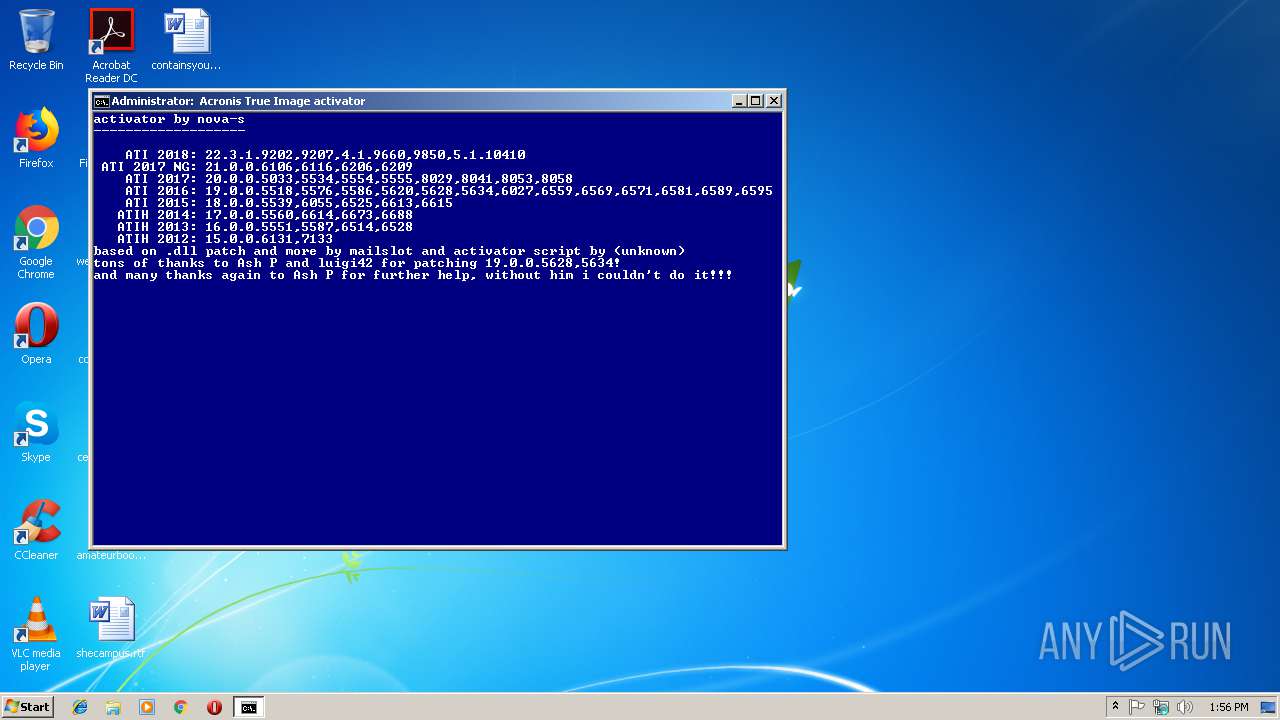1280x720 pixels.
Task: Open the clock showing 1:56 PM
Action: click(1228, 707)
